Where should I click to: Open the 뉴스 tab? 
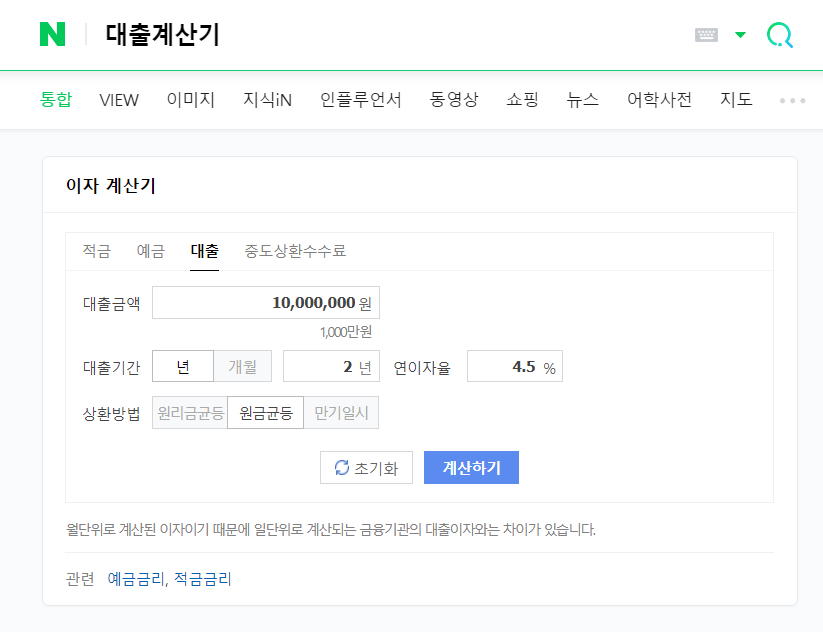click(x=583, y=99)
